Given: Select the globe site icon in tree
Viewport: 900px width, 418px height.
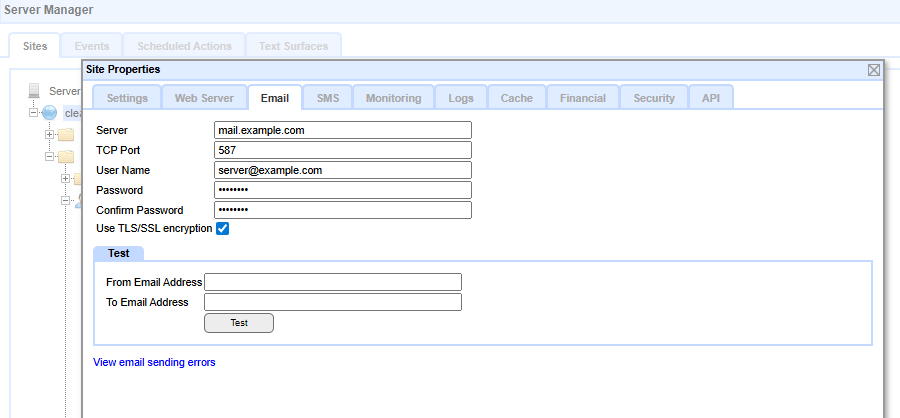Looking at the screenshot, I should [x=50, y=113].
